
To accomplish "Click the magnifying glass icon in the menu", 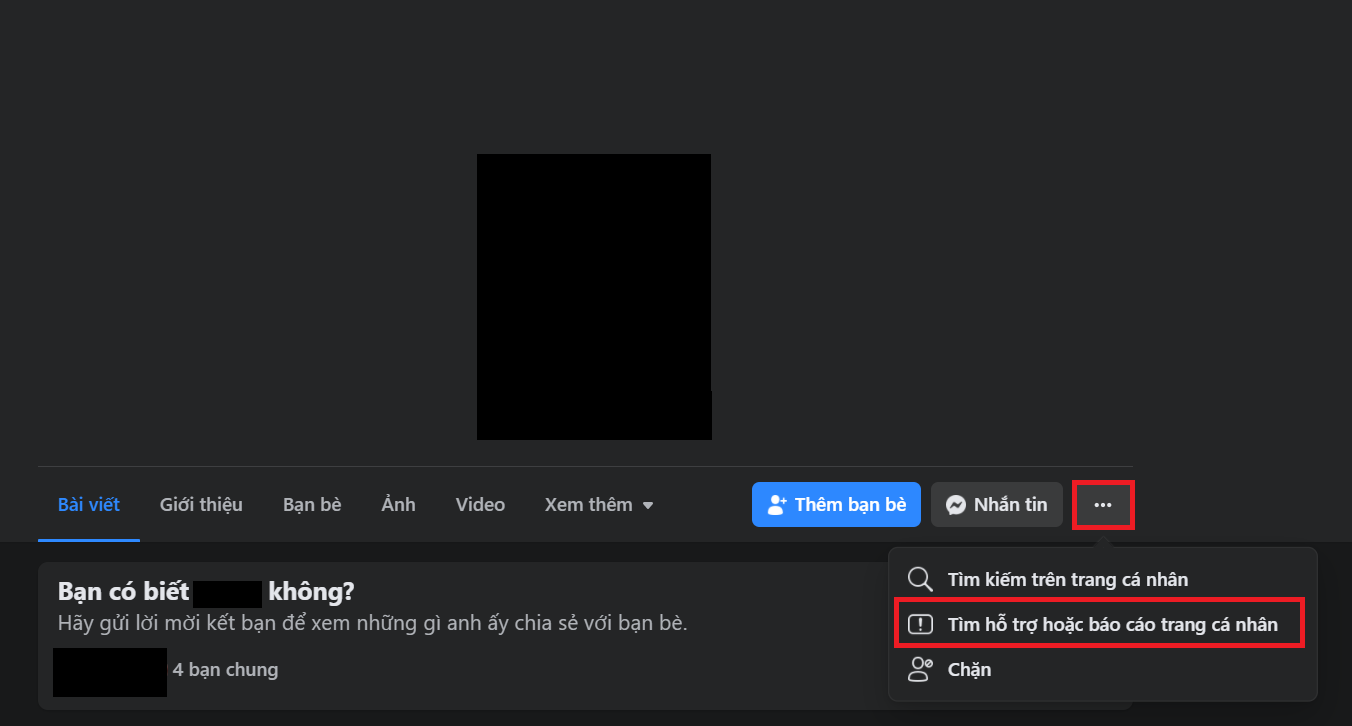I will click(920, 579).
